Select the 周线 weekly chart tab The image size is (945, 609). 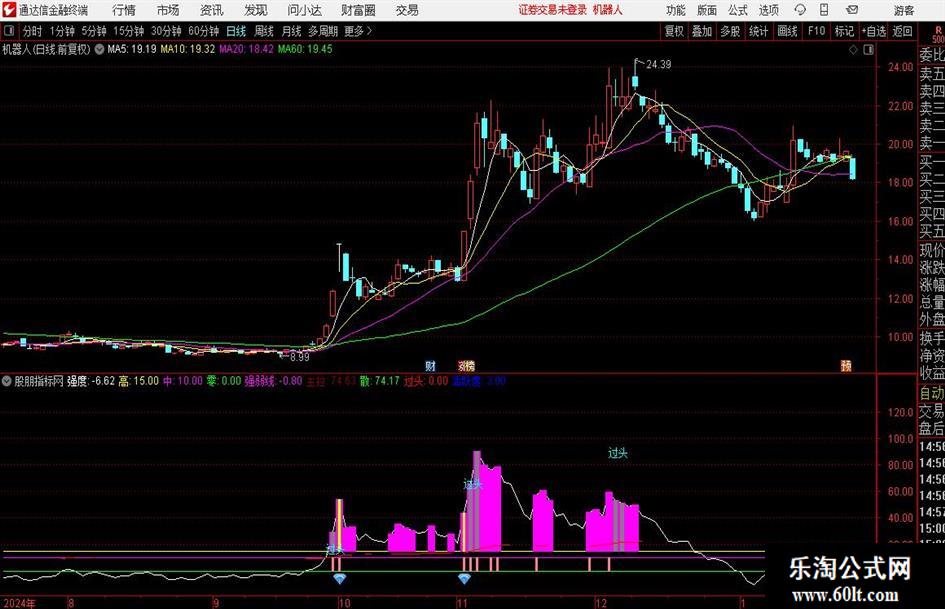[263, 31]
